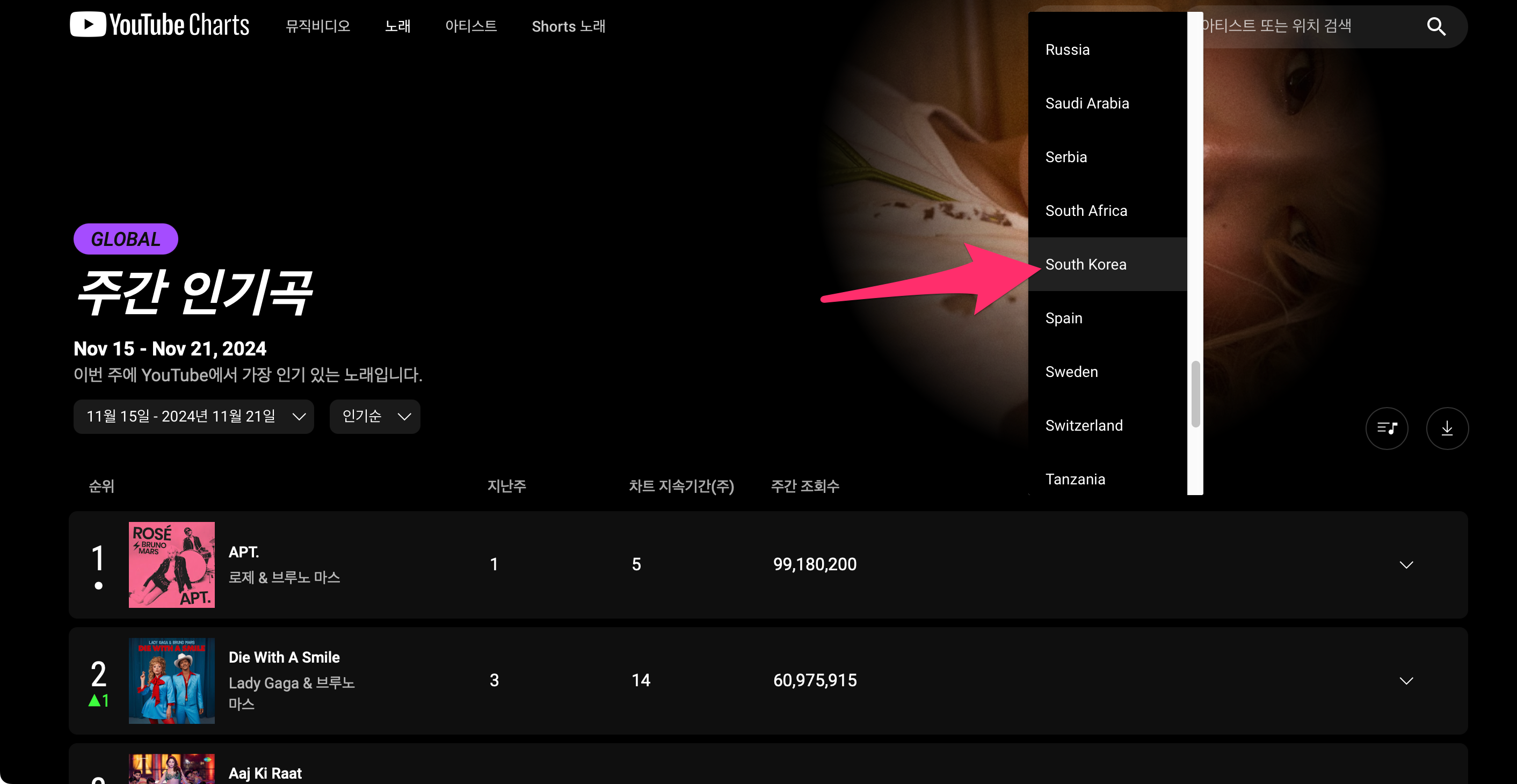
Task: Click the search magnifier icon
Action: 1435,26
